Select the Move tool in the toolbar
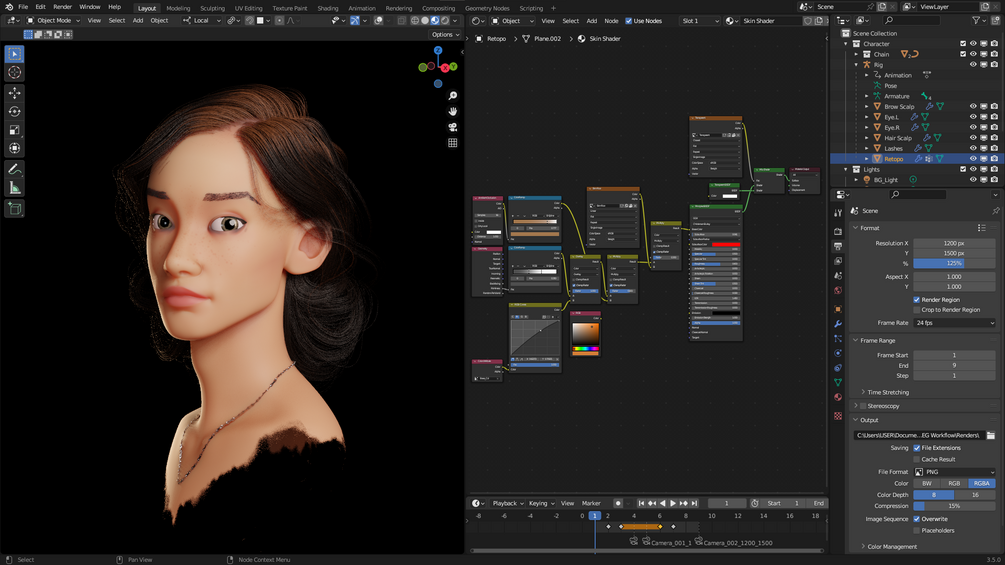The width and height of the screenshot is (1005, 565). (x=14, y=92)
